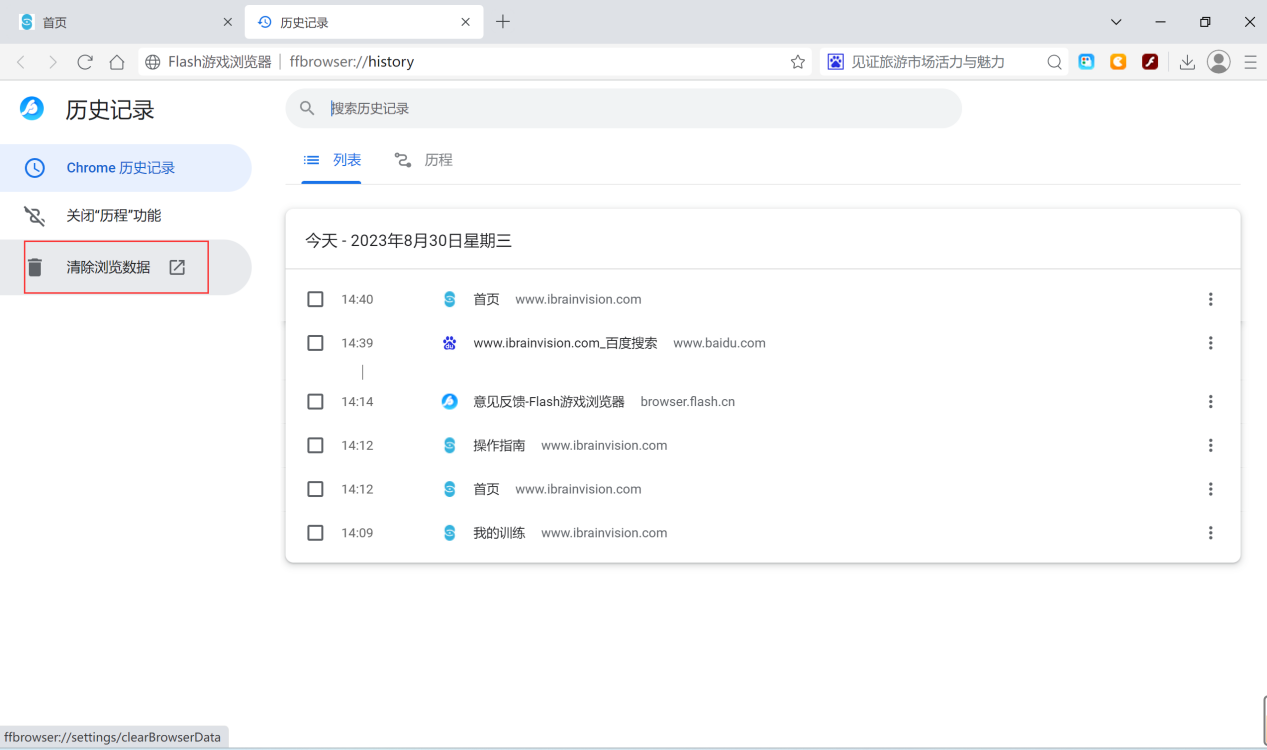
Task: Click the favicon of the 我的训练 entry
Action: (450, 533)
